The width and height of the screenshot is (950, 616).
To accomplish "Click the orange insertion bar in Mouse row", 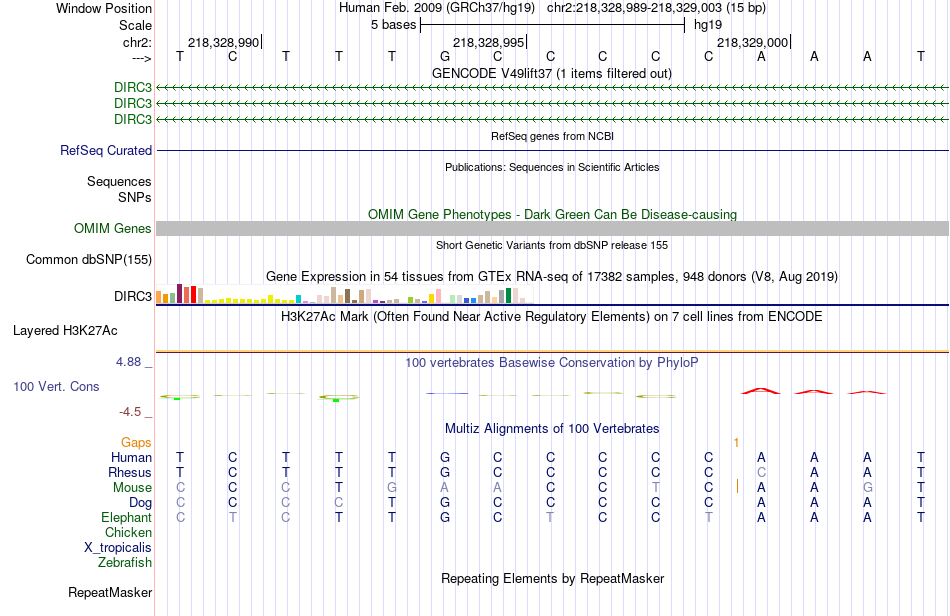I will (x=737, y=486).
